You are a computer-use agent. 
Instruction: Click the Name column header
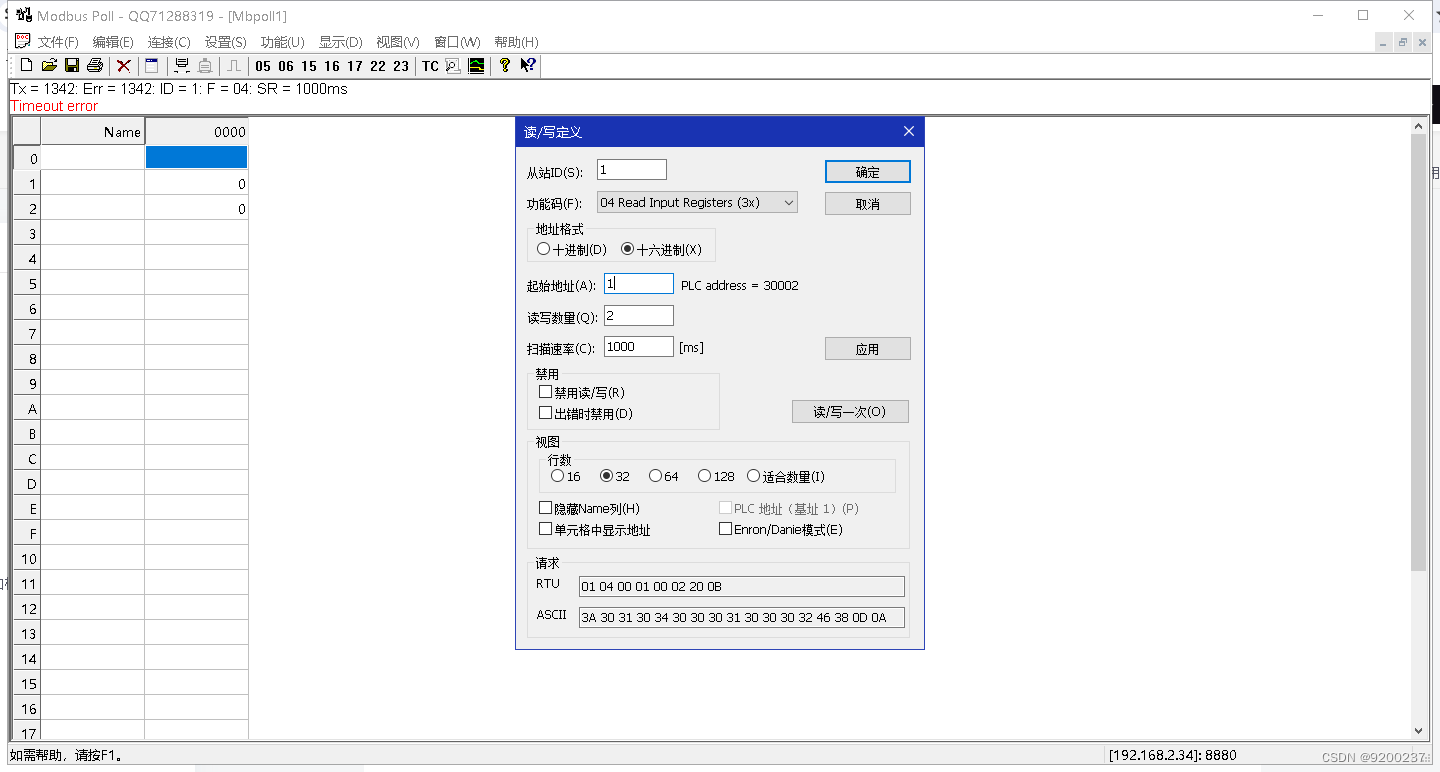point(93,131)
